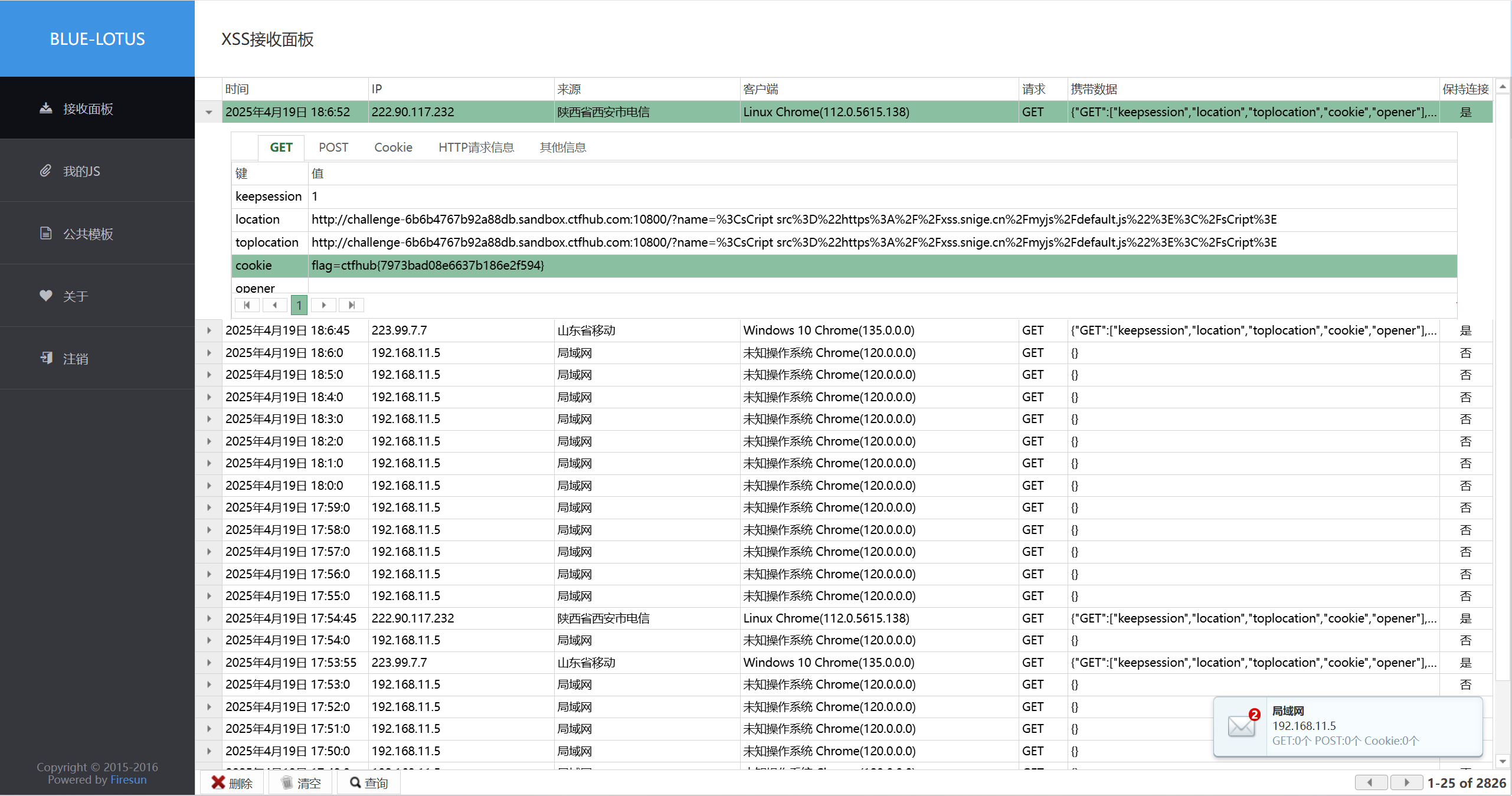The width and height of the screenshot is (1512, 796).
Task: Click the logout icon beside 注销
Action: [45, 358]
